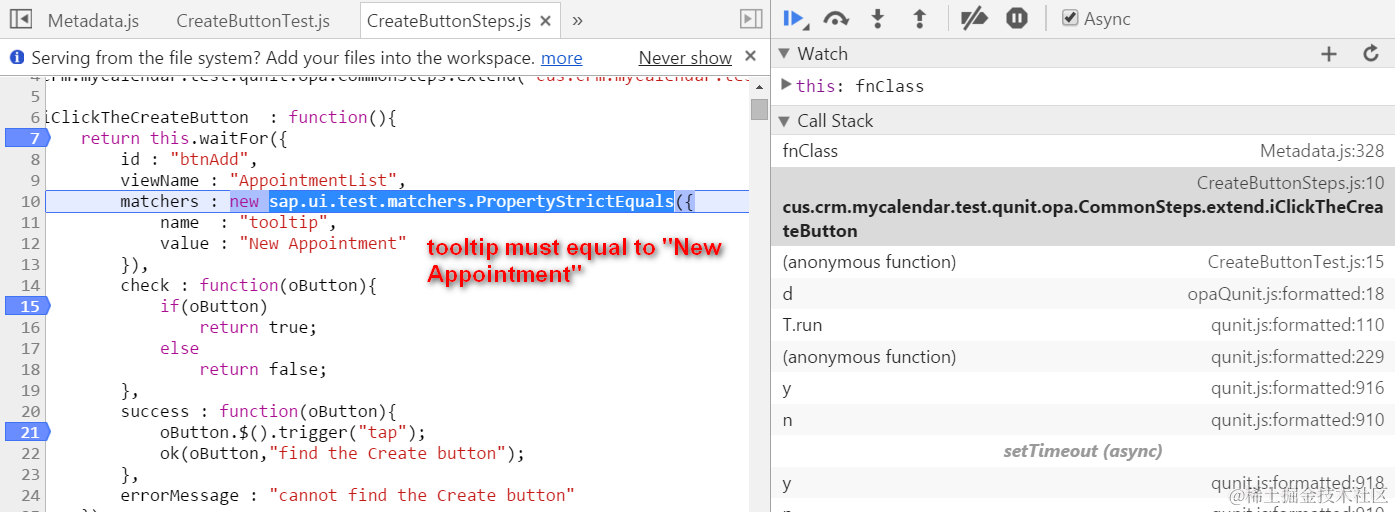The height and width of the screenshot is (512, 1395).
Task: Refresh watch expressions
Action: pos(1371,54)
